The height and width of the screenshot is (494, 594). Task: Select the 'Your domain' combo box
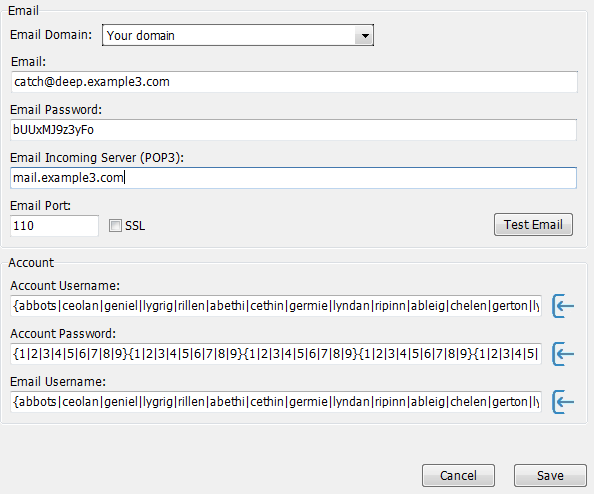238,36
